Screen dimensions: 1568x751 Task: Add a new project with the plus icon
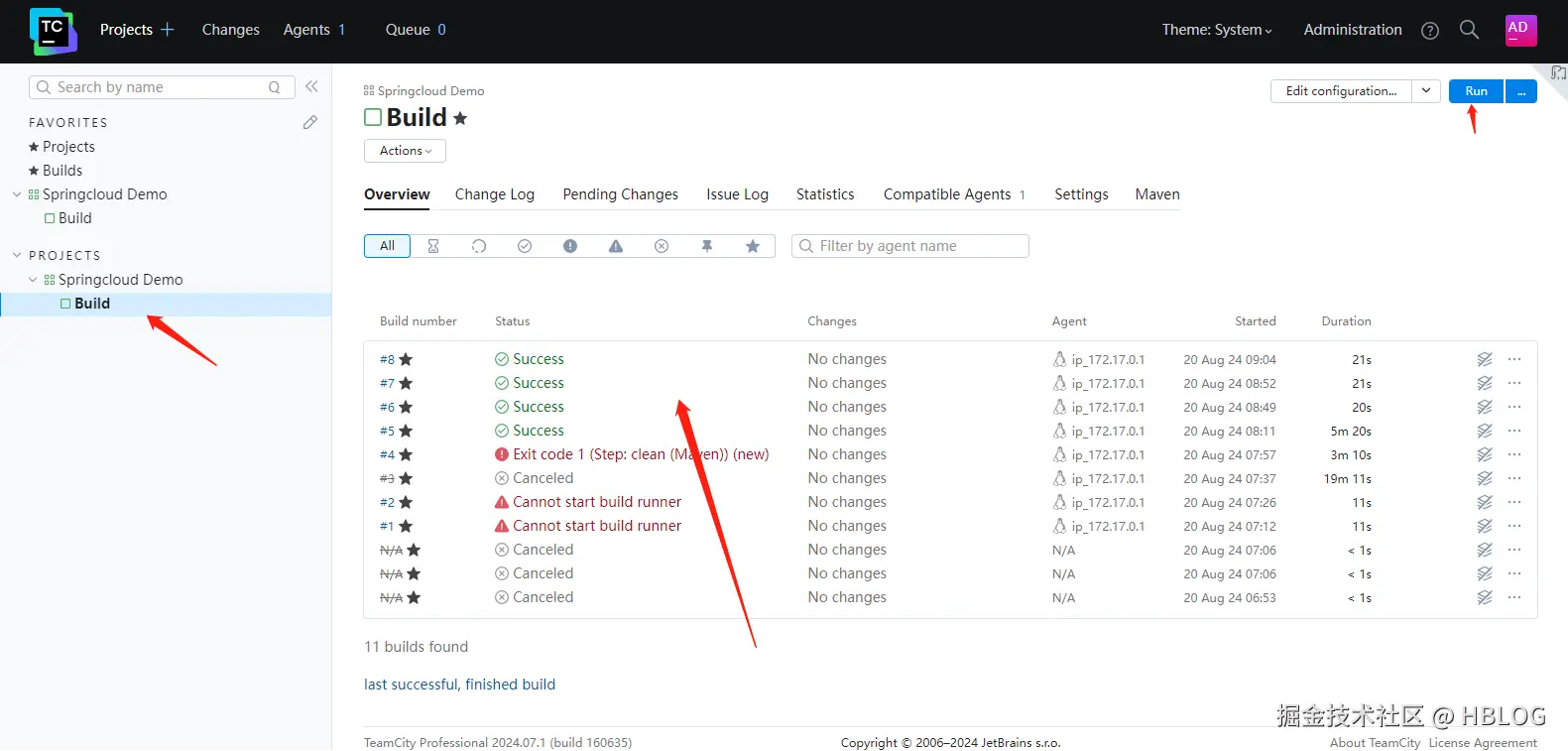pyautogui.click(x=168, y=30)
